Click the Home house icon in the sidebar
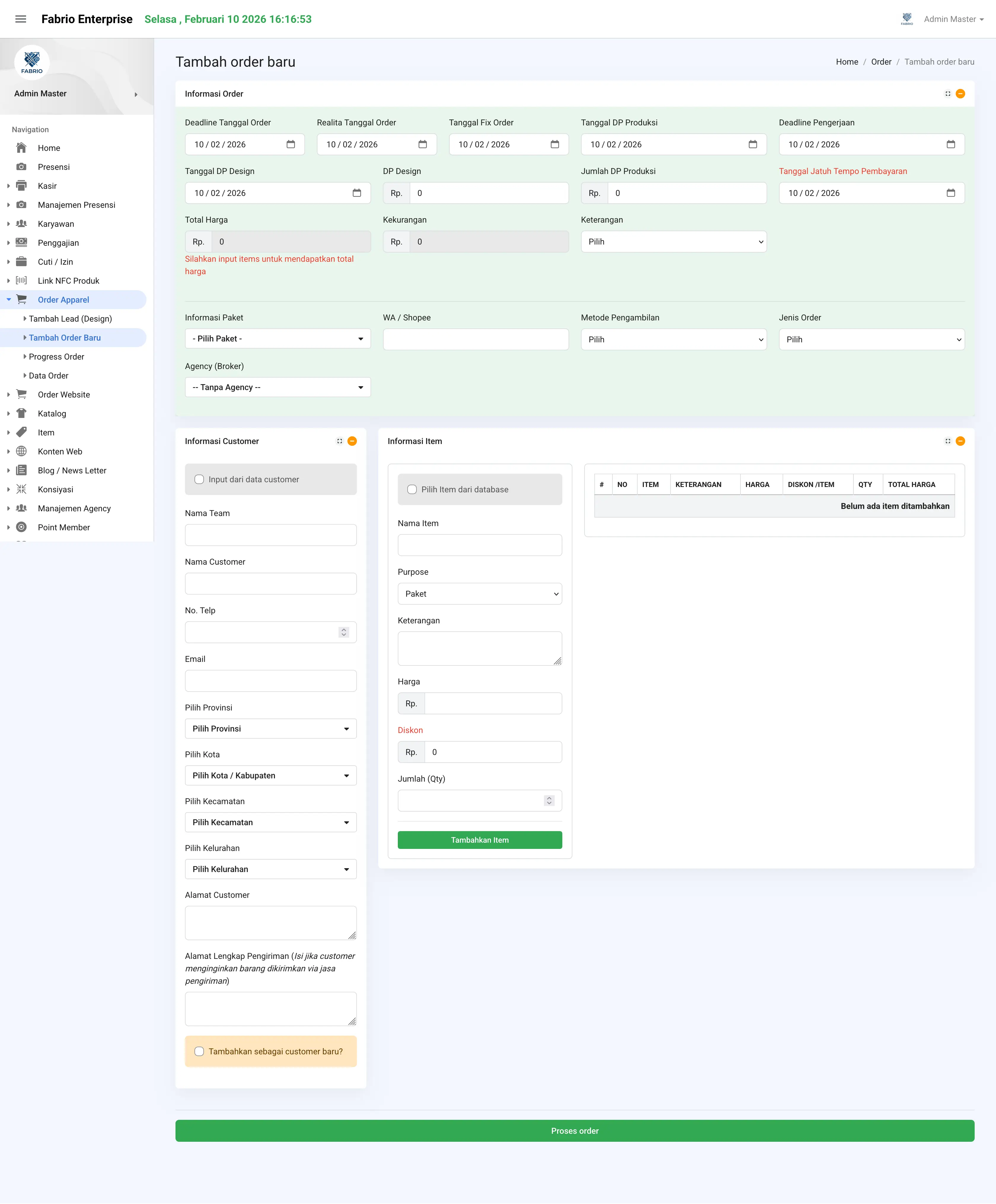 point(21,148)
